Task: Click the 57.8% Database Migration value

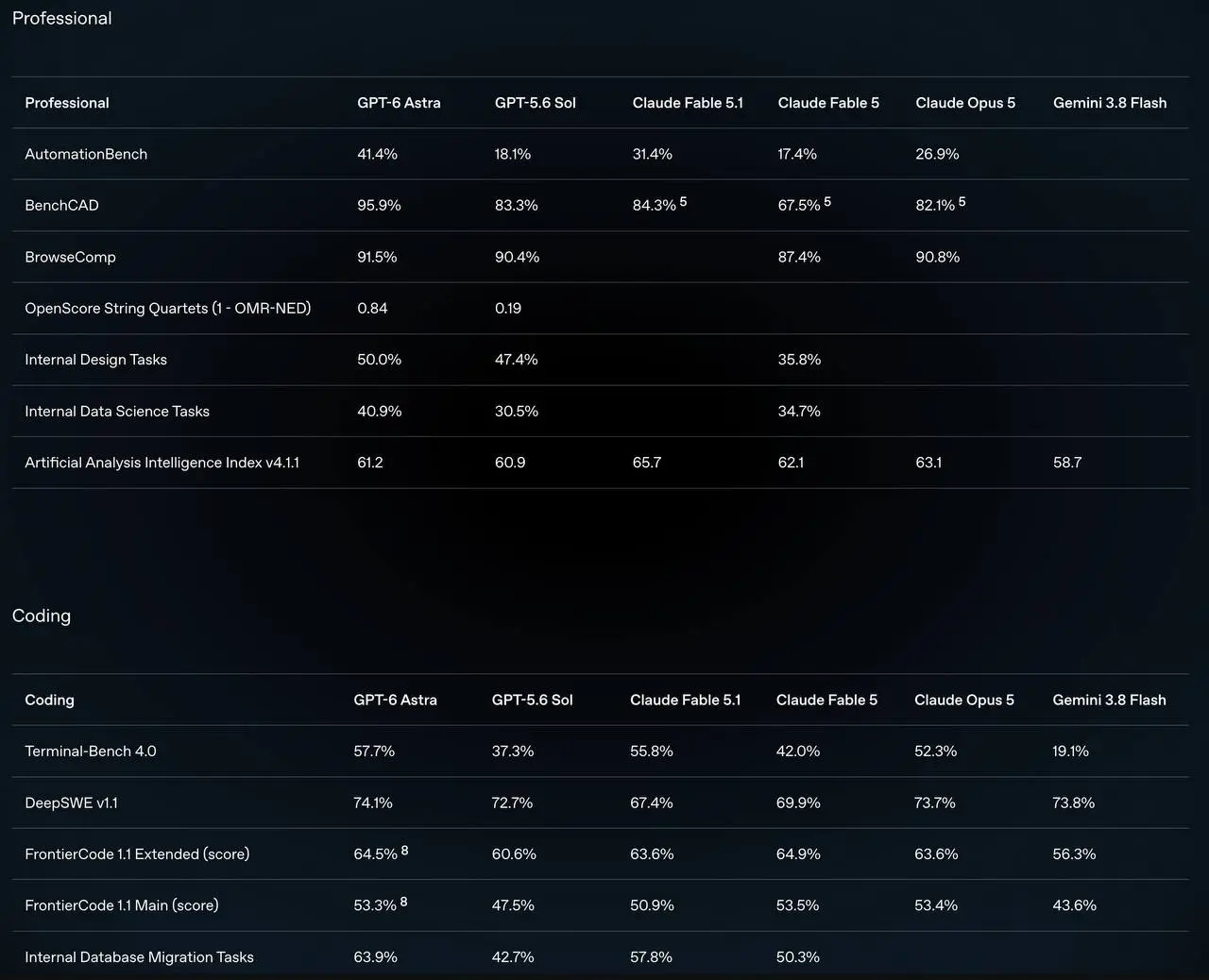Action: click(x=651, y=957)
